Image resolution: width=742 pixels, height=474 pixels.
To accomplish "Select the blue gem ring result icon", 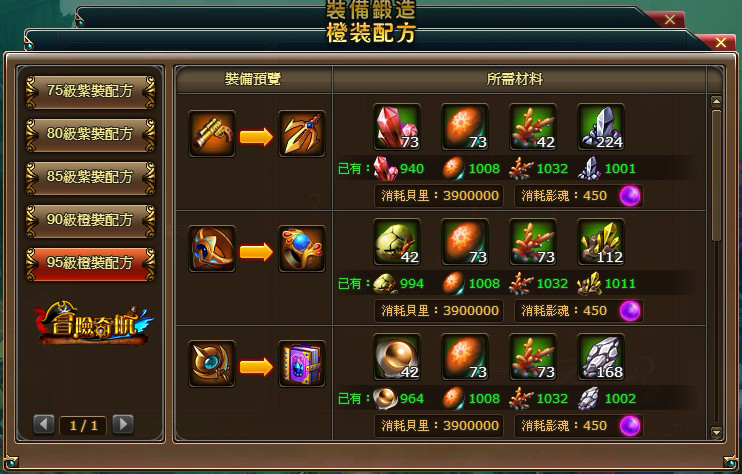I will tap(301, 249).
